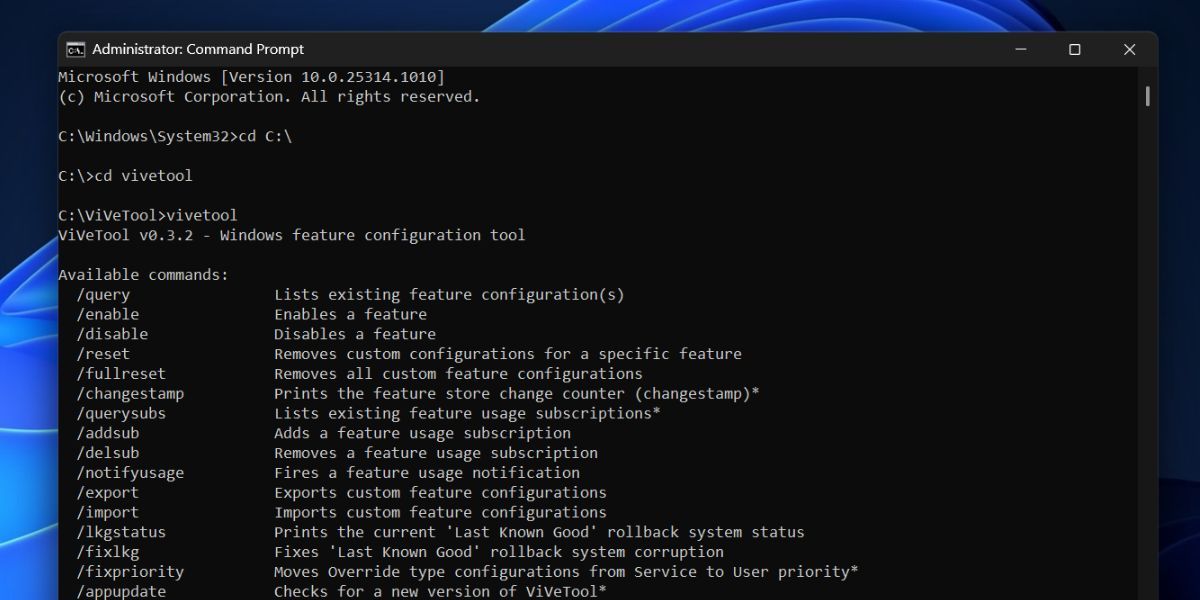The width and height of the screenshot is (1200, 600).
Task: Click 'Prints the feature store change counter' description
Action: click(x=517, y=394)
